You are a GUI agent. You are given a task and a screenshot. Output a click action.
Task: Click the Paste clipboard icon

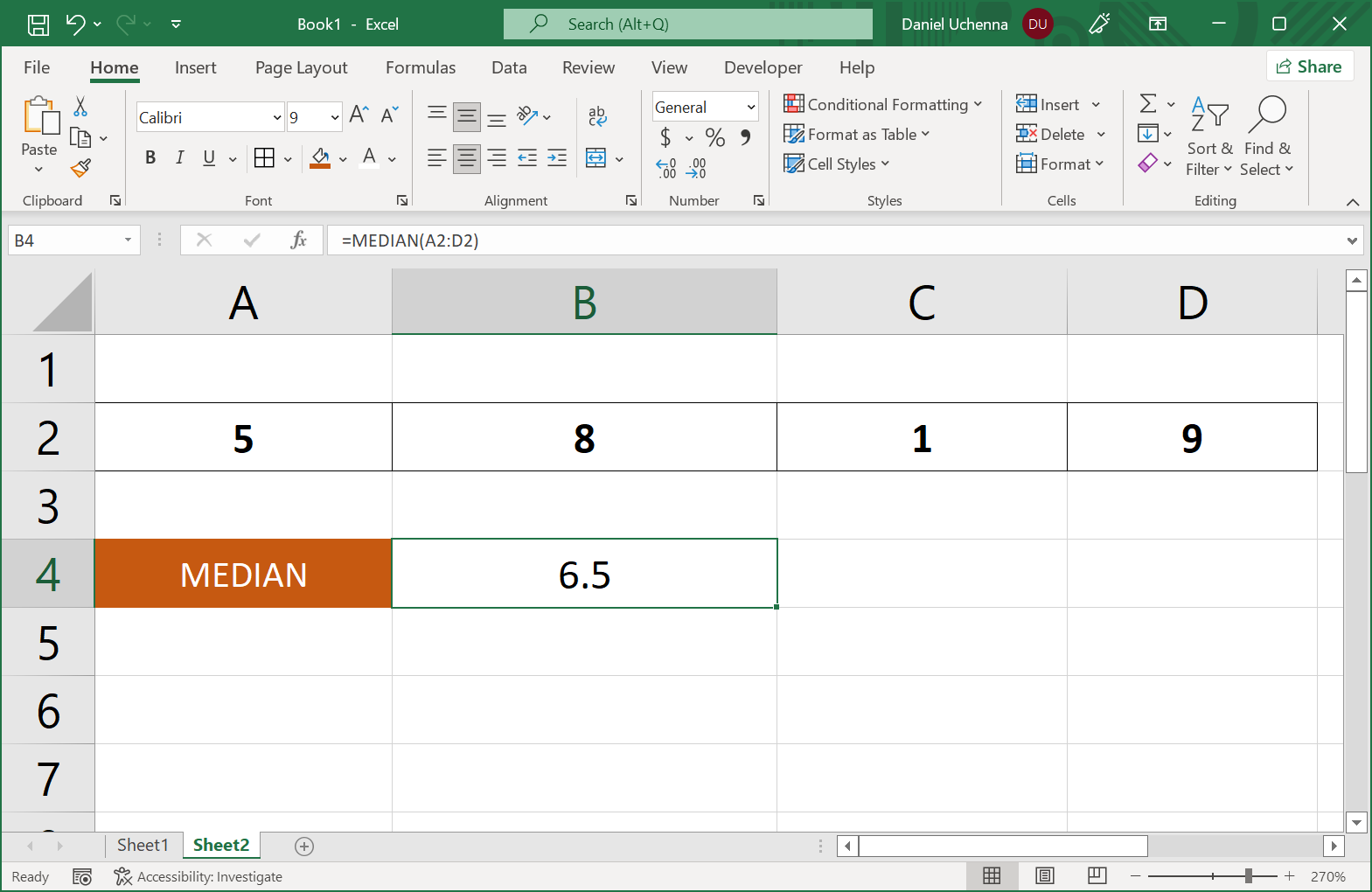[40, 116]
